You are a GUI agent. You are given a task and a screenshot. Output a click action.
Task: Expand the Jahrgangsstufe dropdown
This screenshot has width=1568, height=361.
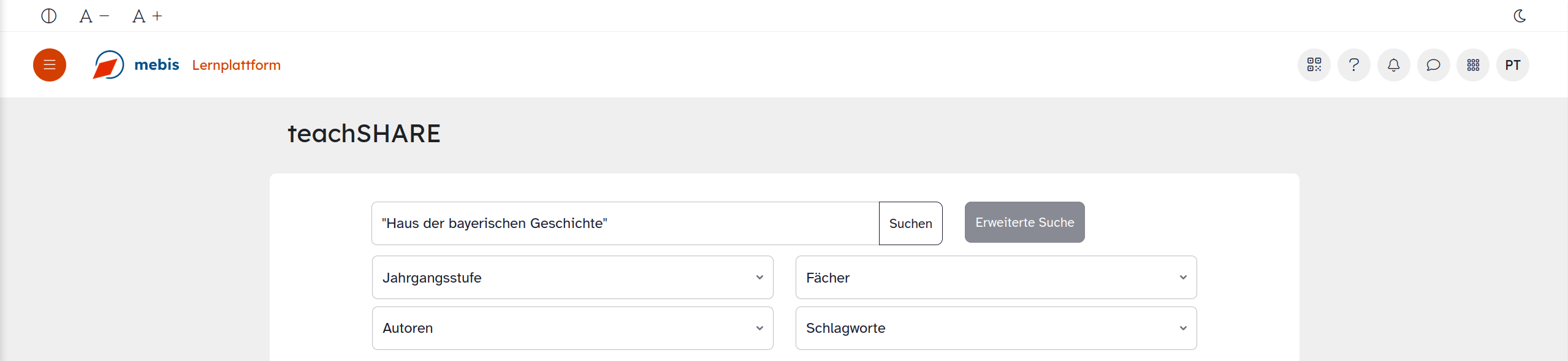tap(572, 278)
